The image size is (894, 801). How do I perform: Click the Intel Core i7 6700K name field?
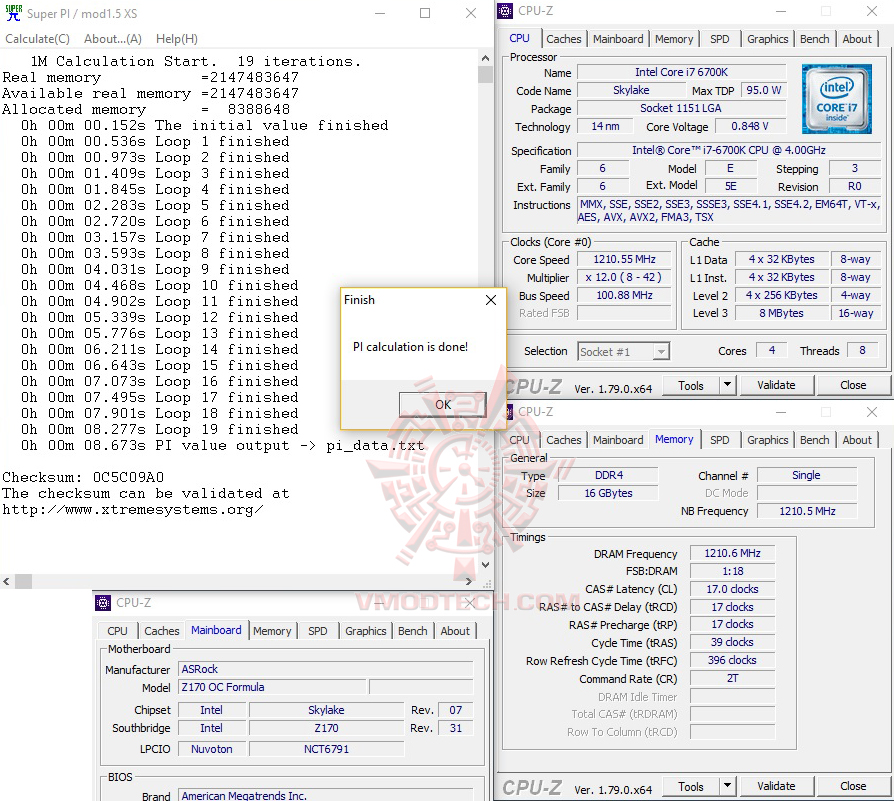pyautogui.click(x=681, y=72)
